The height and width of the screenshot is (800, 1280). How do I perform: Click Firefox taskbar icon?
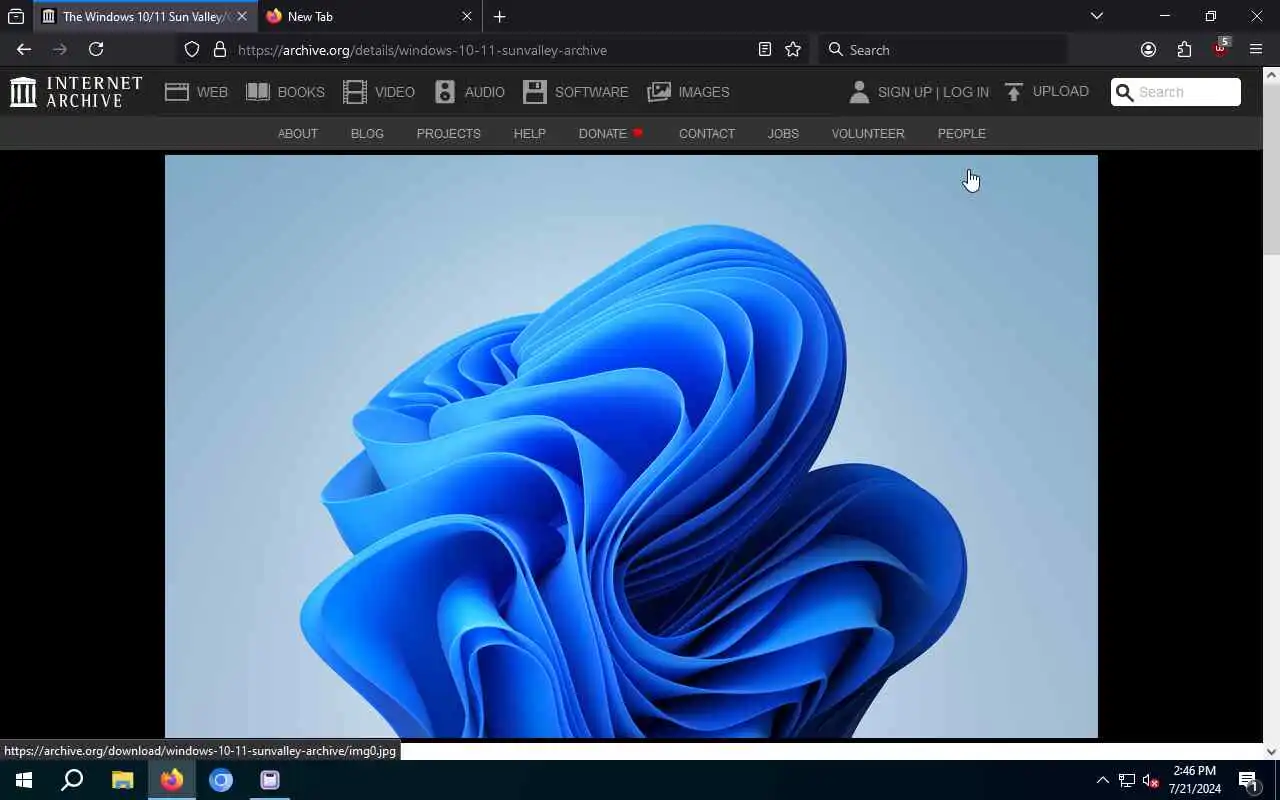[172, 780]
